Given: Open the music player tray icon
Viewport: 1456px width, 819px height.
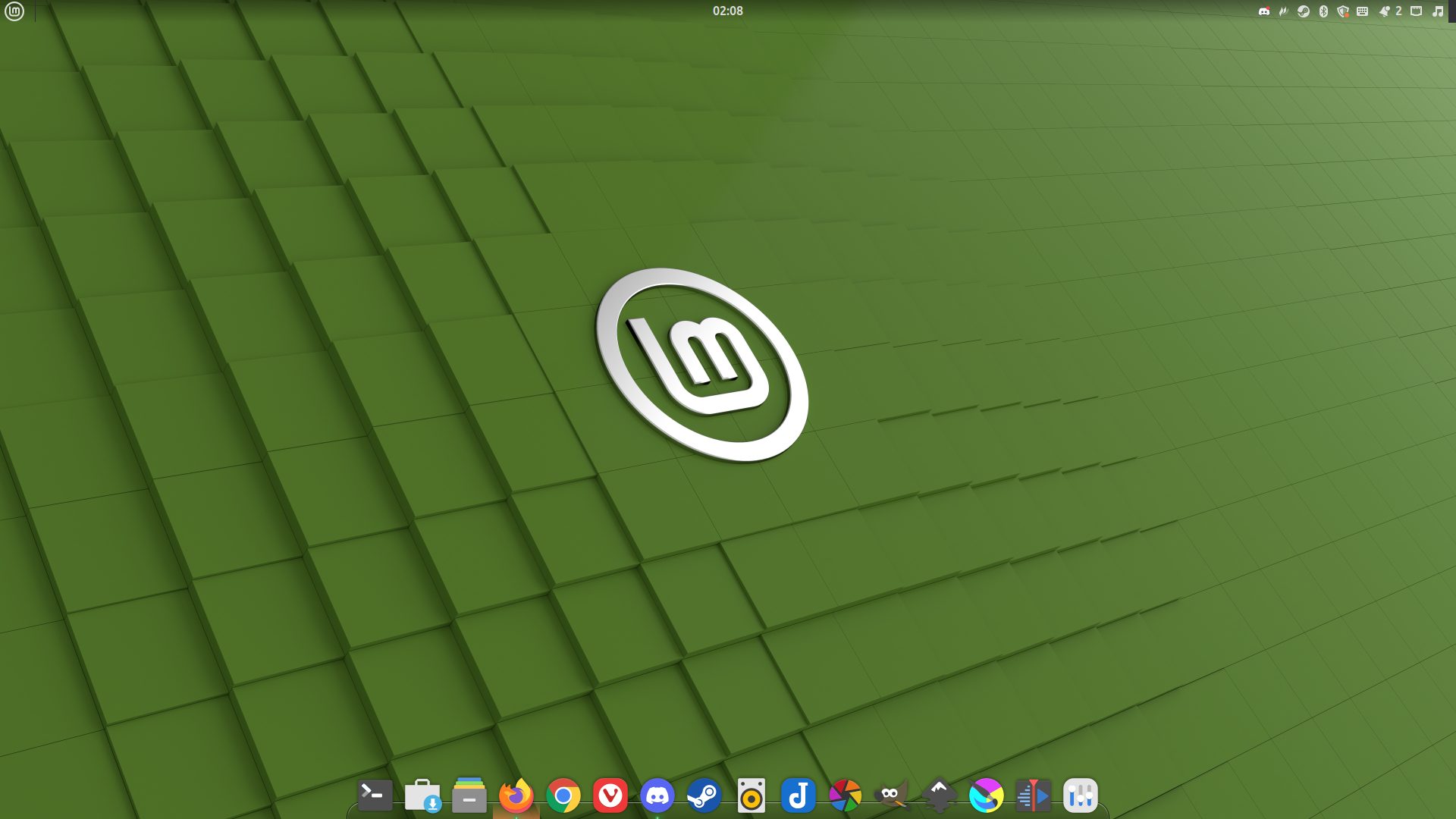Looking at the screenshot, I should click(x=1439, y=11).
